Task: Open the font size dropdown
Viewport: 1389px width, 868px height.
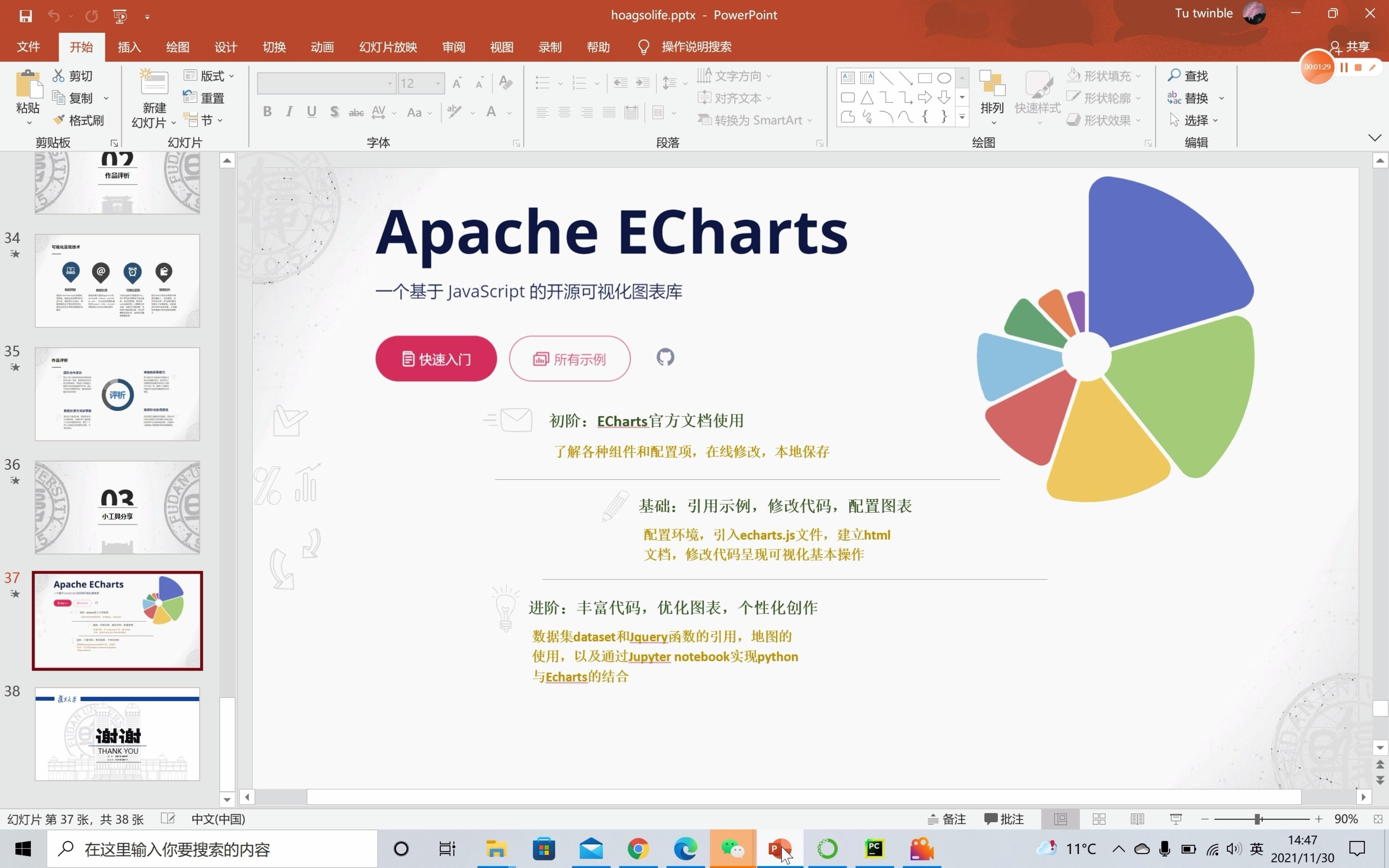Action: [438, 84]
